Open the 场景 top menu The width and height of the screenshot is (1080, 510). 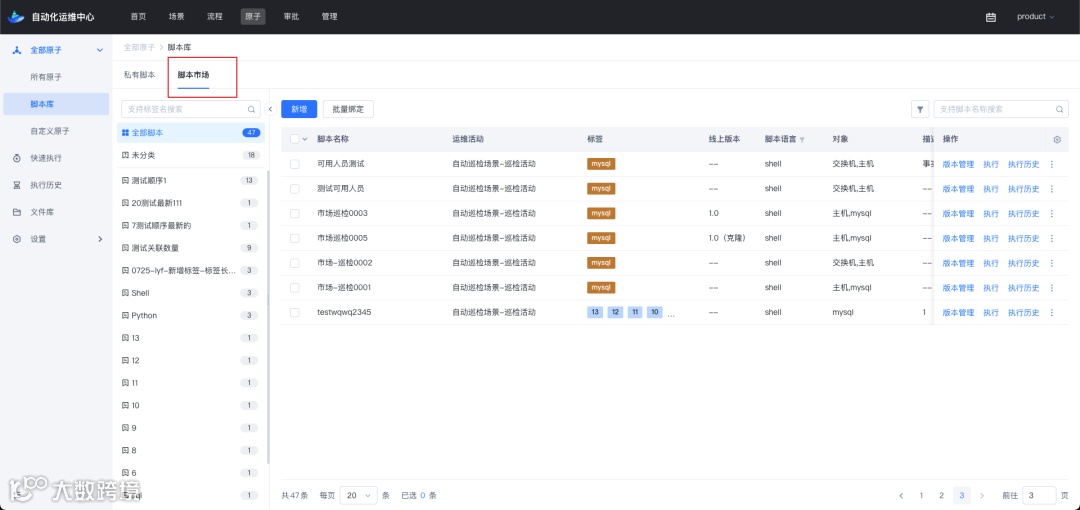point(176,17)
